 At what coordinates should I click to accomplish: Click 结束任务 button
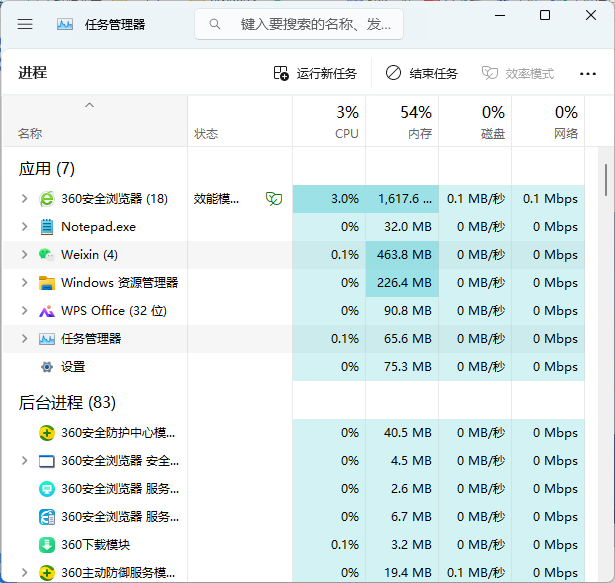click(x=422, y=73)
